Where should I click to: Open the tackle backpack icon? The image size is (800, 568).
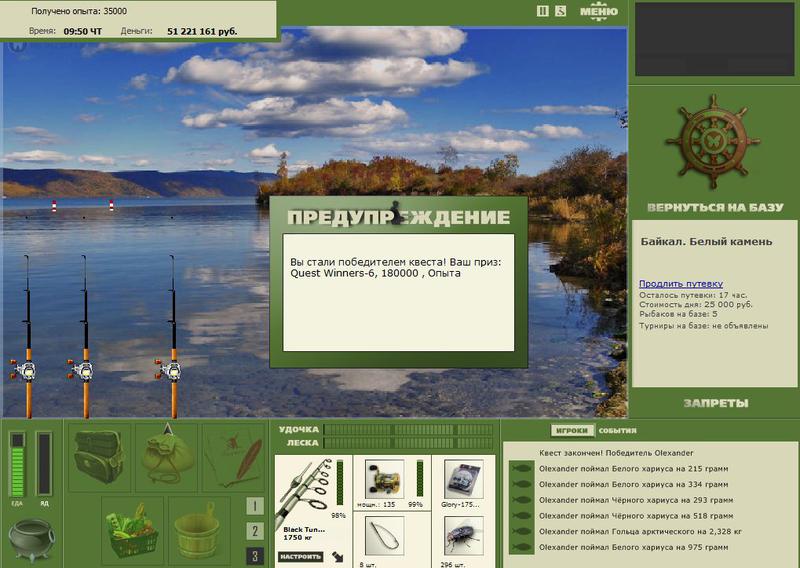[99, 457]
